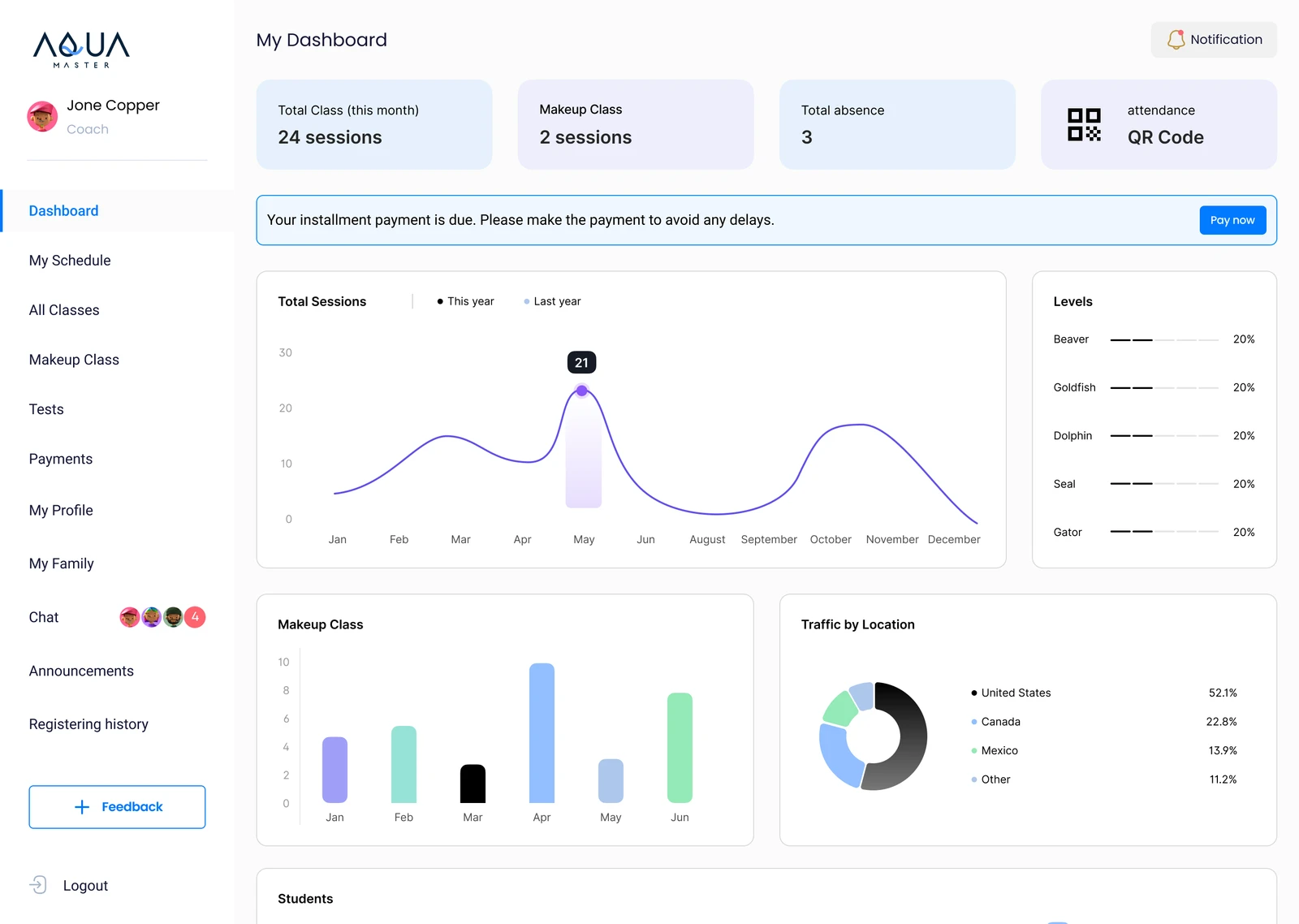
Task: Click the Goldfish 20% value
Action: point(1244,387)
